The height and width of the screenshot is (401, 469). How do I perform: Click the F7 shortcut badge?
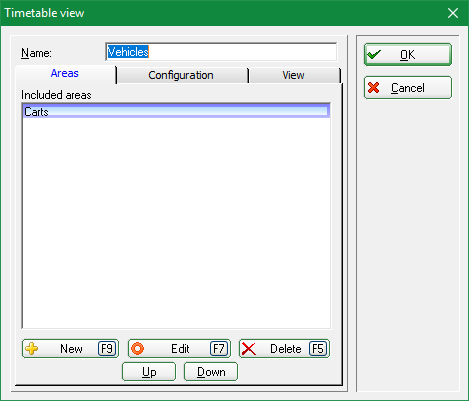(x=219, y=349)
